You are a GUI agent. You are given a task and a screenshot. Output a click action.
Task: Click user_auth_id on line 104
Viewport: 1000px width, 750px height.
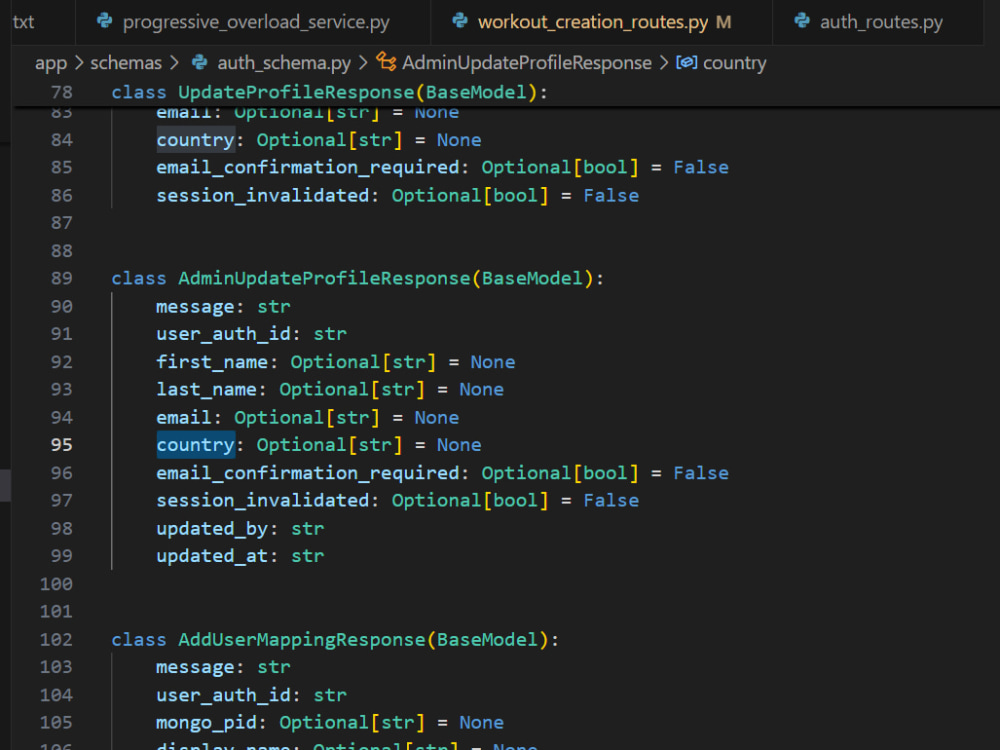tap(224, 695)
